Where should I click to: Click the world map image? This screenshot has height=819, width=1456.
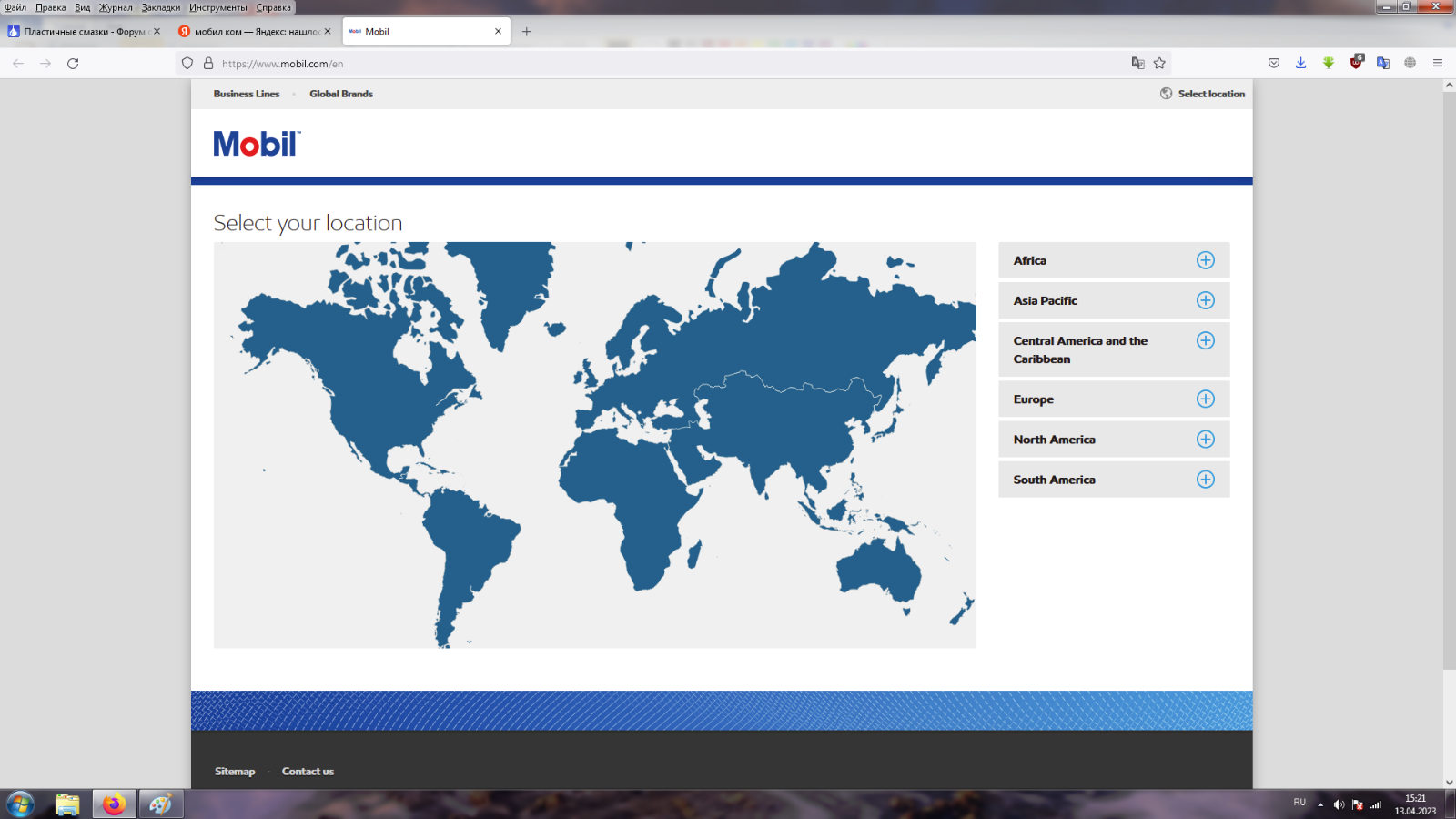click(x=594, y=445)
